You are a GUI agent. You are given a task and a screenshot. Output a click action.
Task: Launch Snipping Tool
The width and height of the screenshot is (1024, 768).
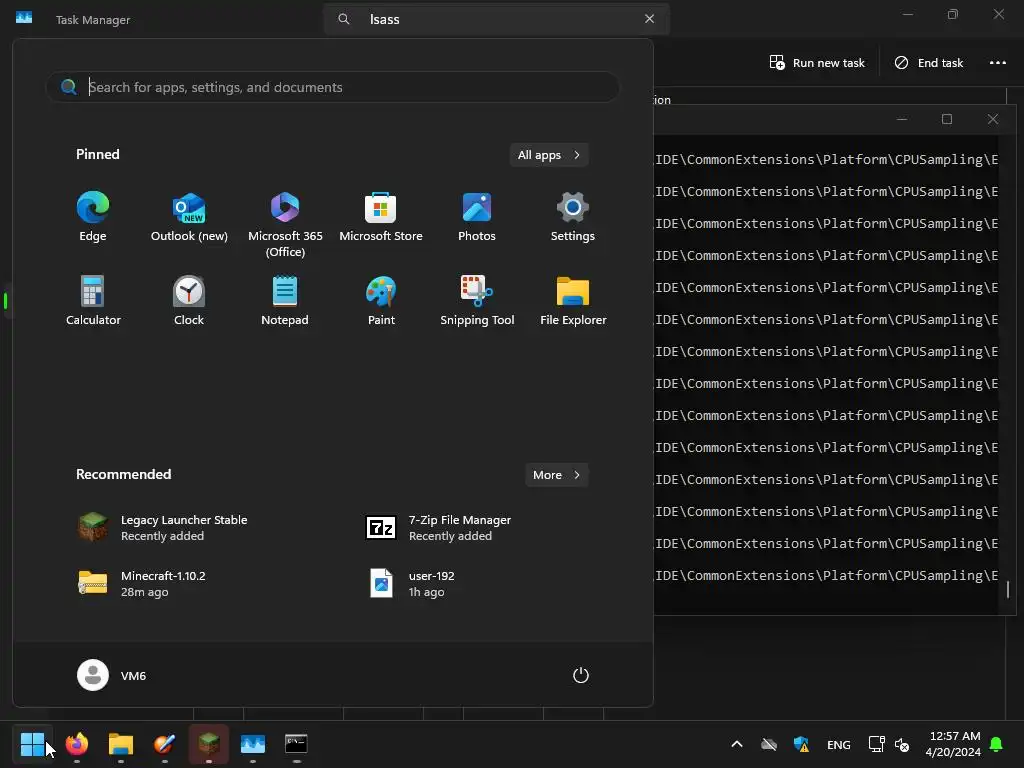tap(477, 301)
